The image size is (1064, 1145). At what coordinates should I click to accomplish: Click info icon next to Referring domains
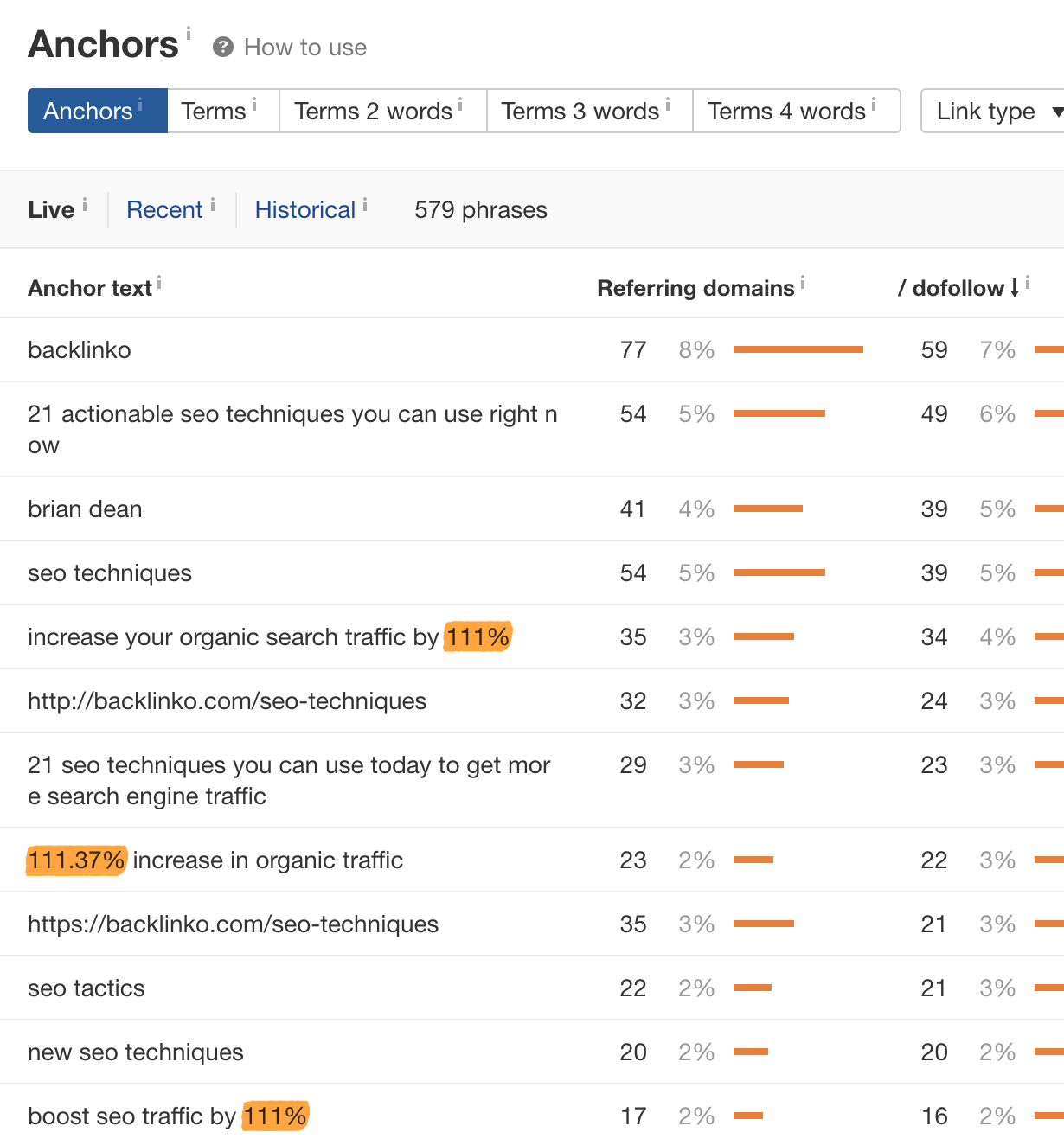(803, 281)
